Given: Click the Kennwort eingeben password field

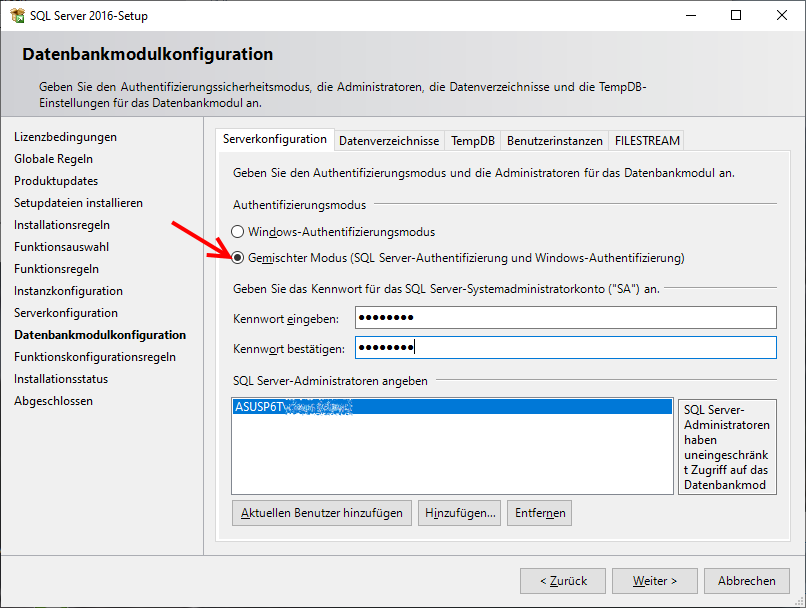Looking at the screenshot, I should point(563,318).
